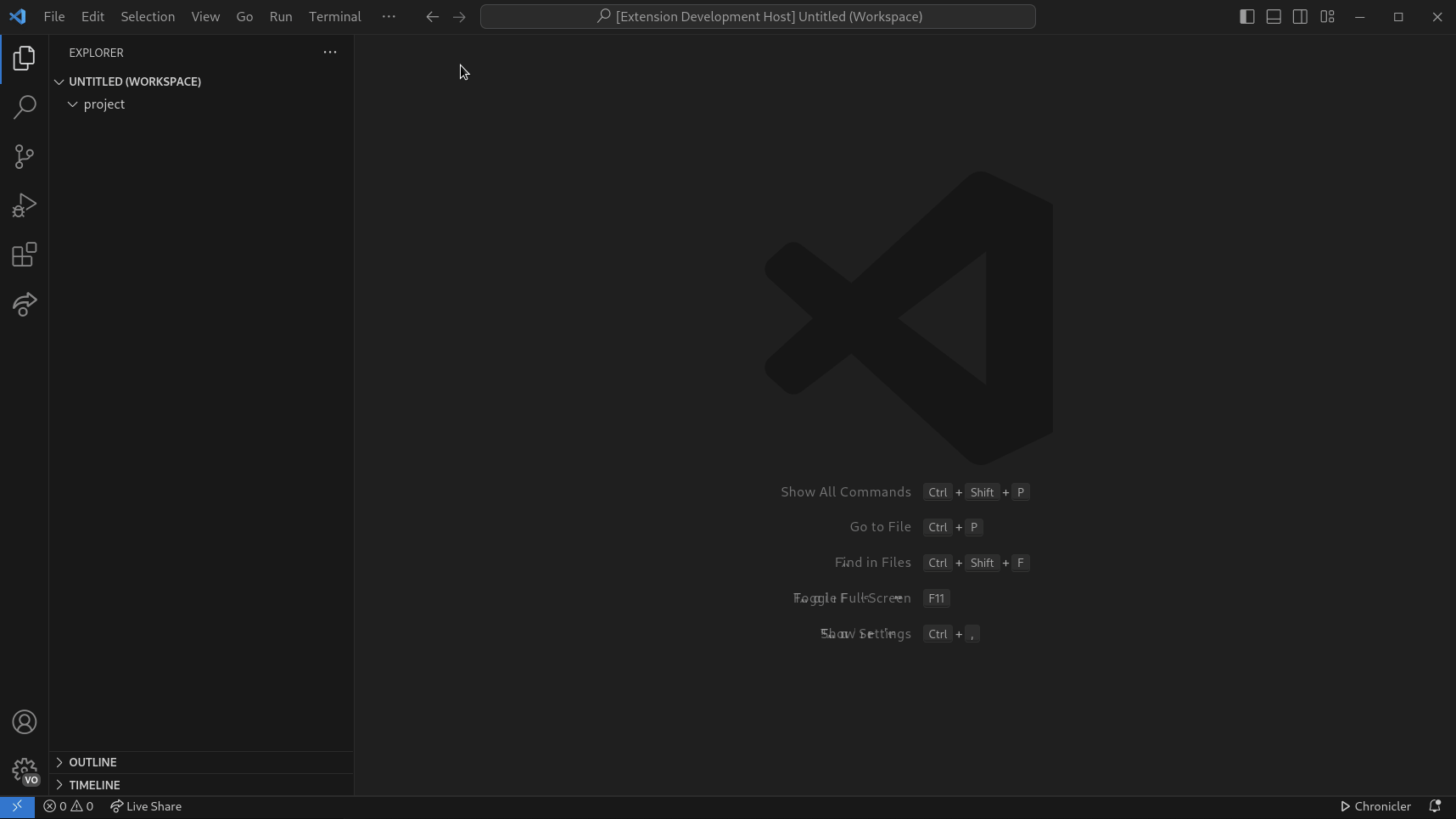This screenshot has height=819, width=1456.
Task: Open the Accounts menu icon
Action: tap(24, 722)
